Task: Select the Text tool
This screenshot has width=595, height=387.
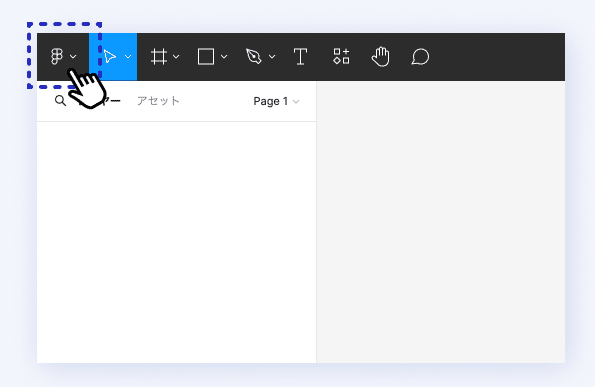Action: [301, 57]
